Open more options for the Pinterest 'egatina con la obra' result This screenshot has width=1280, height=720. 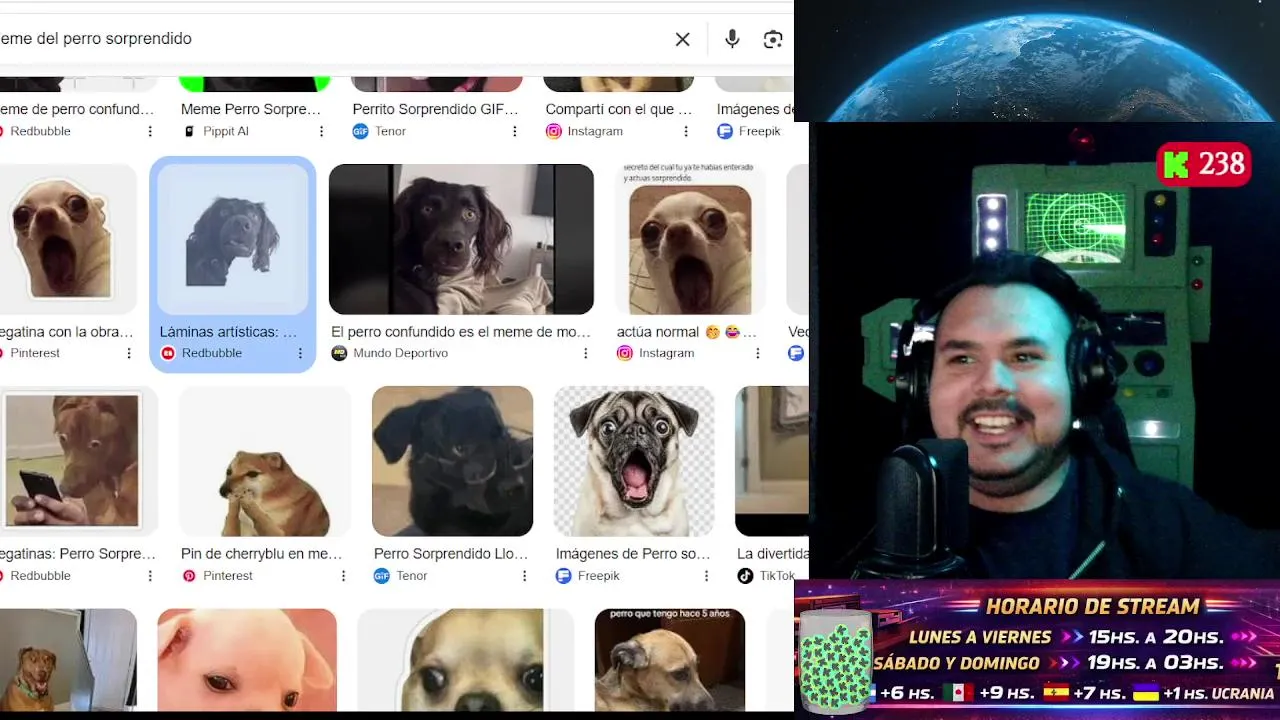coord(129,353)
